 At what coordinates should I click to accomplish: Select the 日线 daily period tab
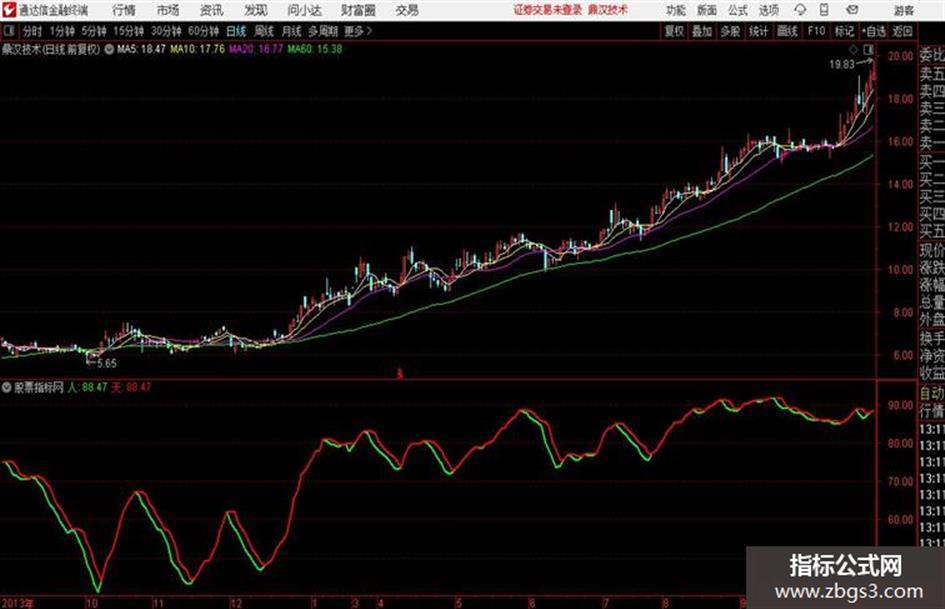point(236,31)
